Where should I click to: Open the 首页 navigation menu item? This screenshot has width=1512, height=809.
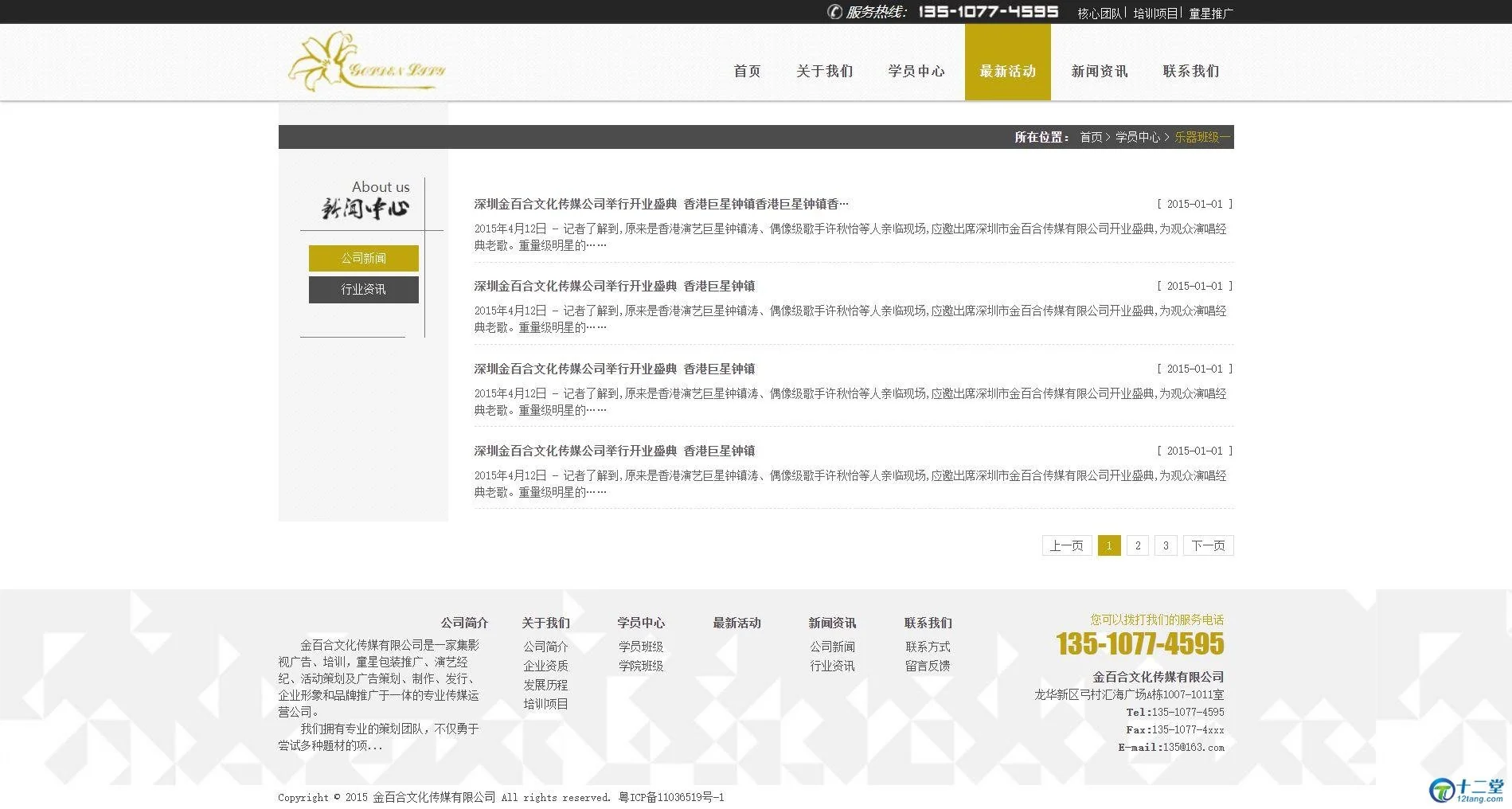point(747,71)
